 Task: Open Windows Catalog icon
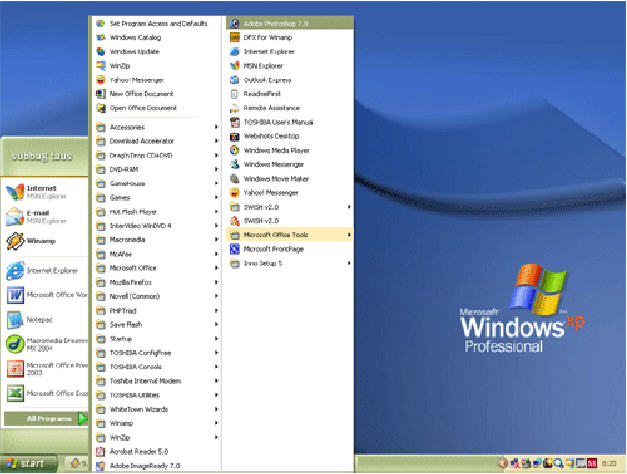[x=101, y=37]
